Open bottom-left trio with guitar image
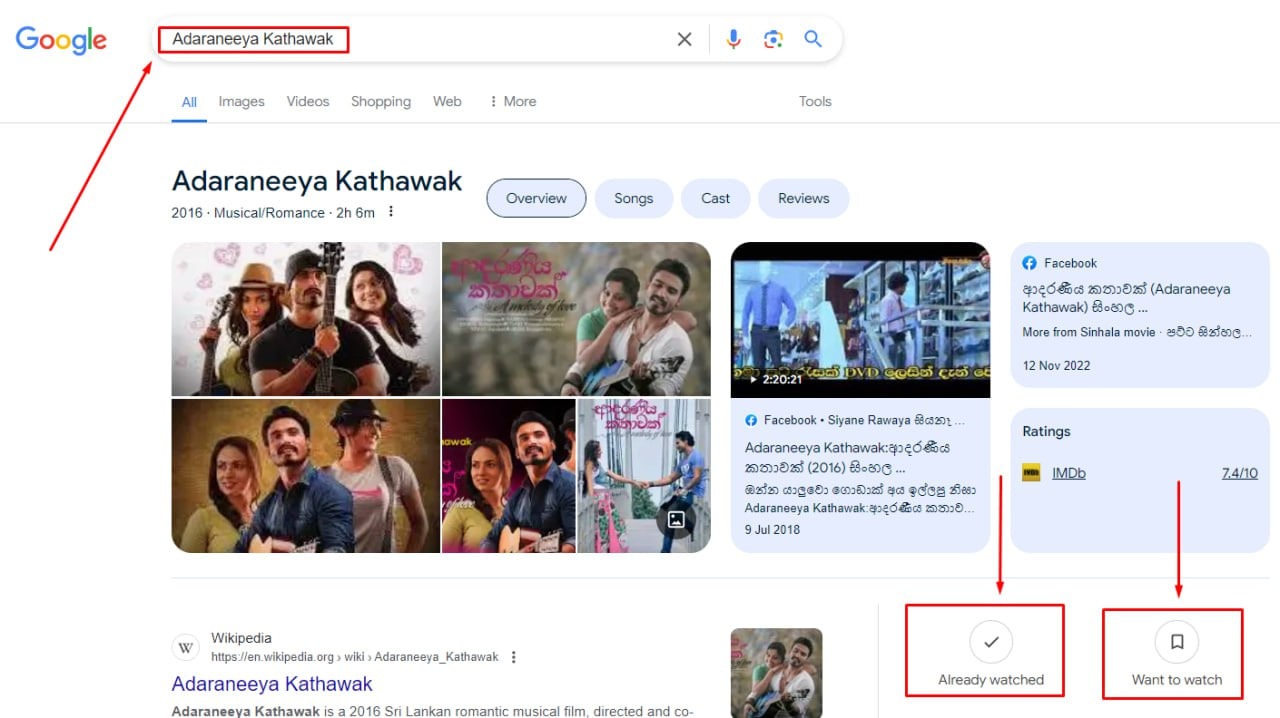 [306, 476]
